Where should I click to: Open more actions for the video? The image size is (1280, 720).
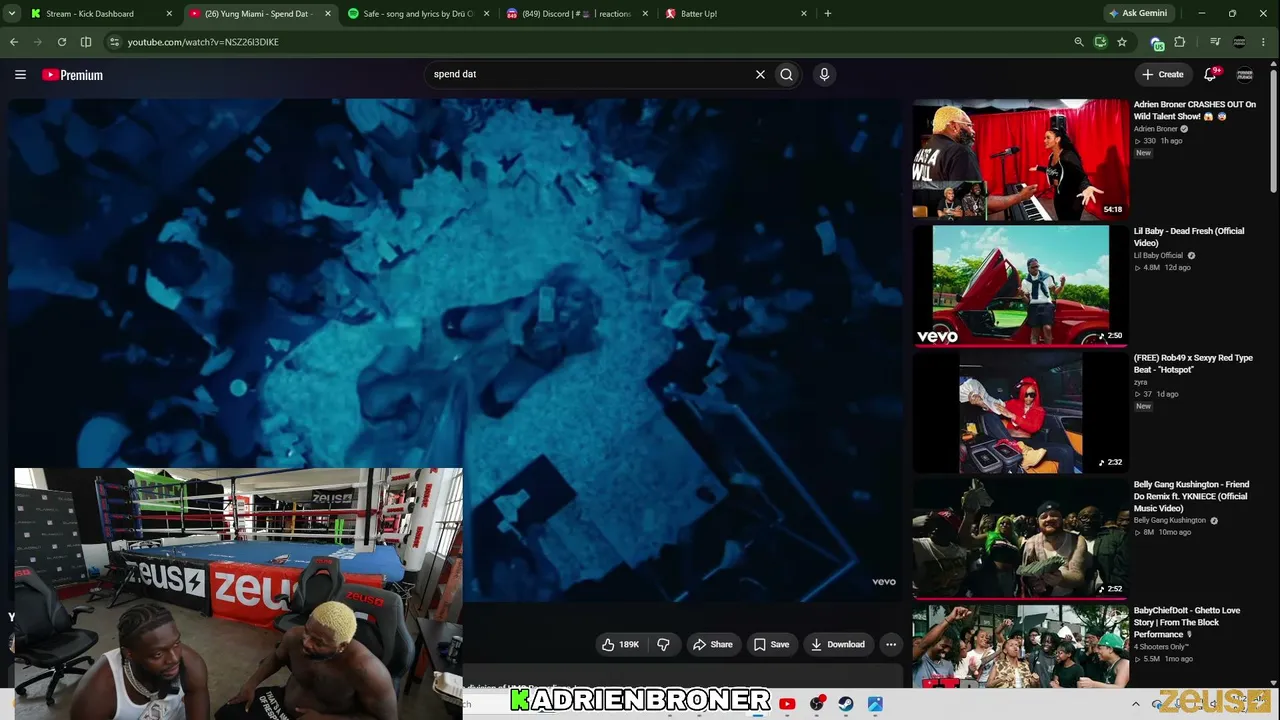coord(891,645)
